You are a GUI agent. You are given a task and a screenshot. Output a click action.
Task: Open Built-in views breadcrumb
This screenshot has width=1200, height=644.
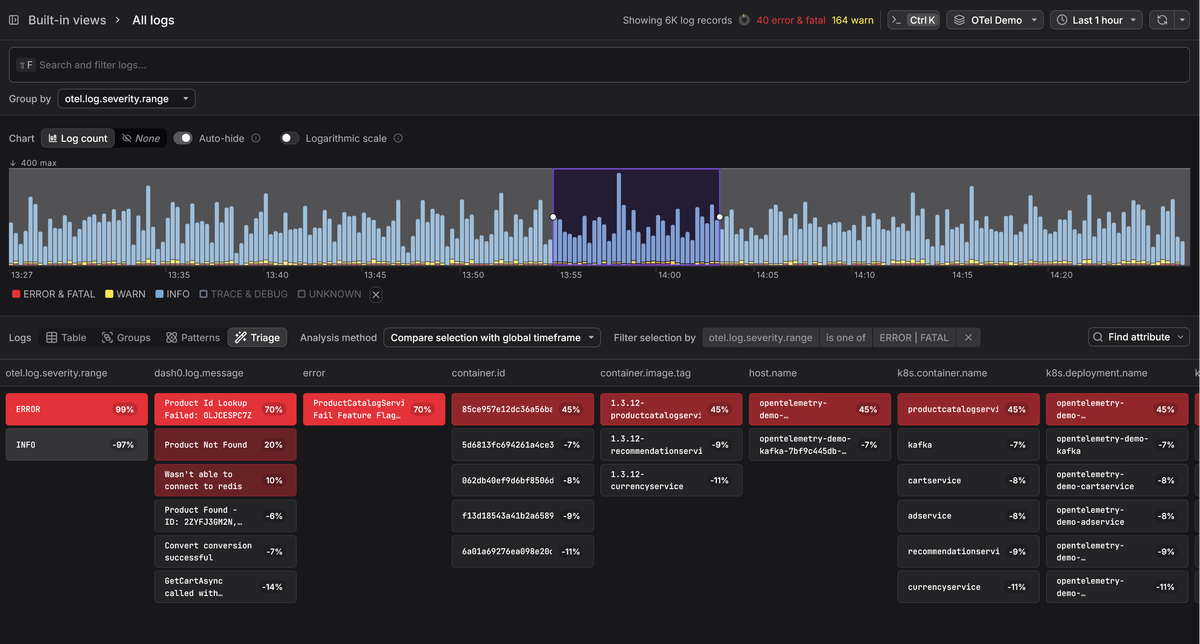[67, 20]
